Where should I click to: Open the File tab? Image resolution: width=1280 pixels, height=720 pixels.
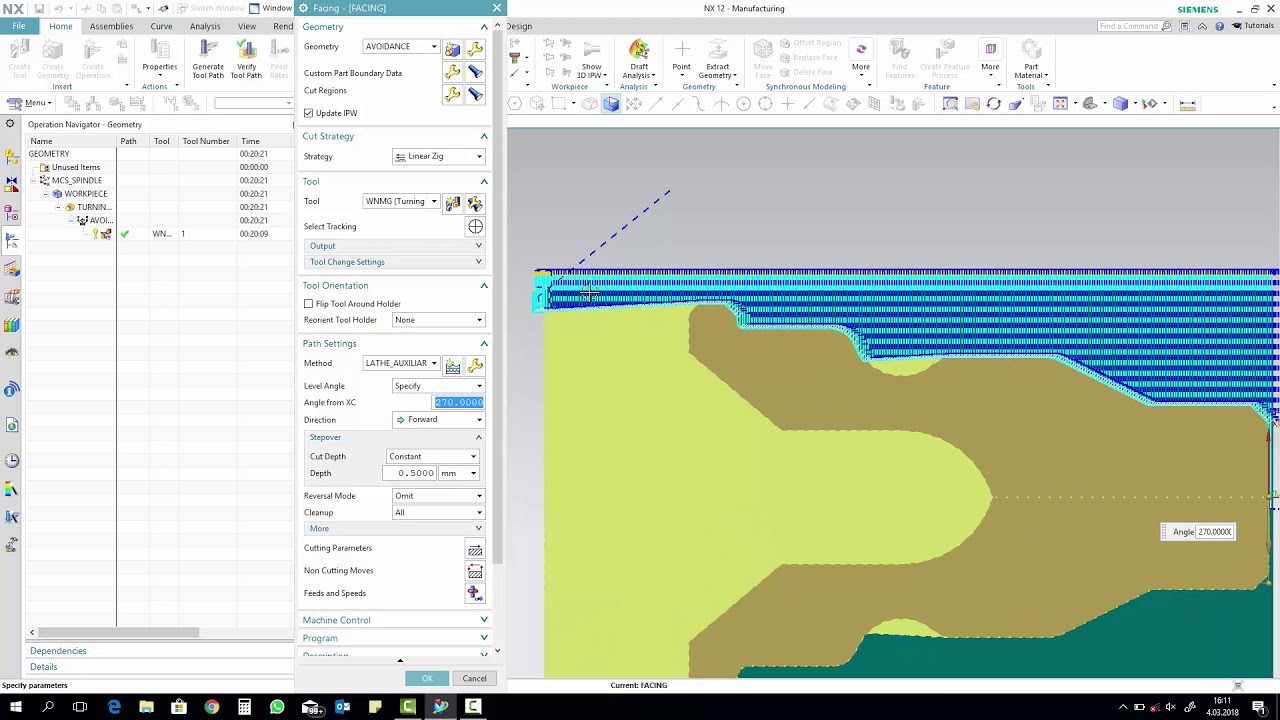(x=19, y=26)
